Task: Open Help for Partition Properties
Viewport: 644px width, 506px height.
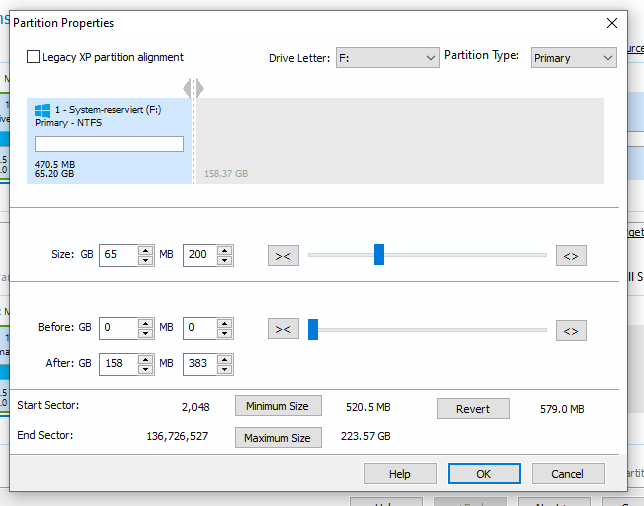Action: (400, 474)
